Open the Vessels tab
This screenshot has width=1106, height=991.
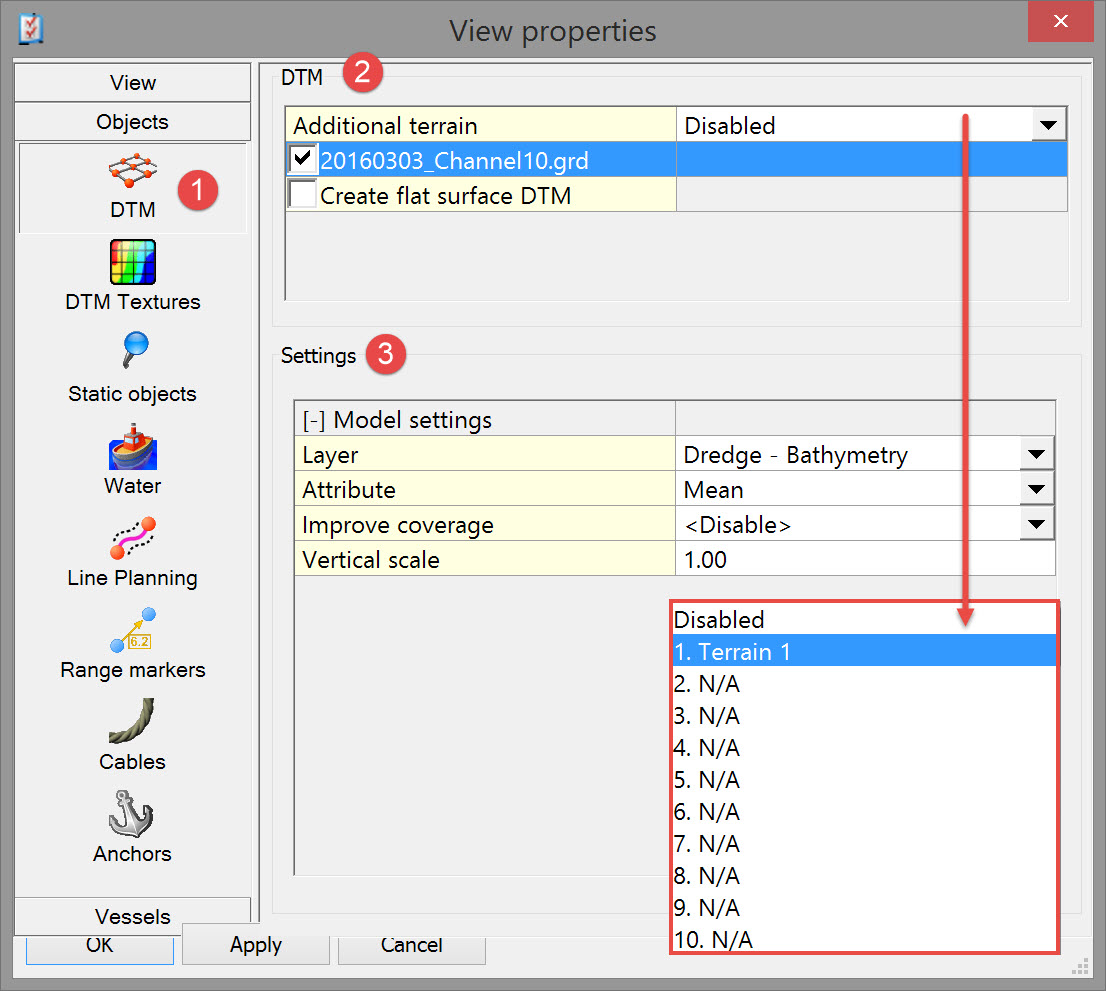tap(132, 915)
